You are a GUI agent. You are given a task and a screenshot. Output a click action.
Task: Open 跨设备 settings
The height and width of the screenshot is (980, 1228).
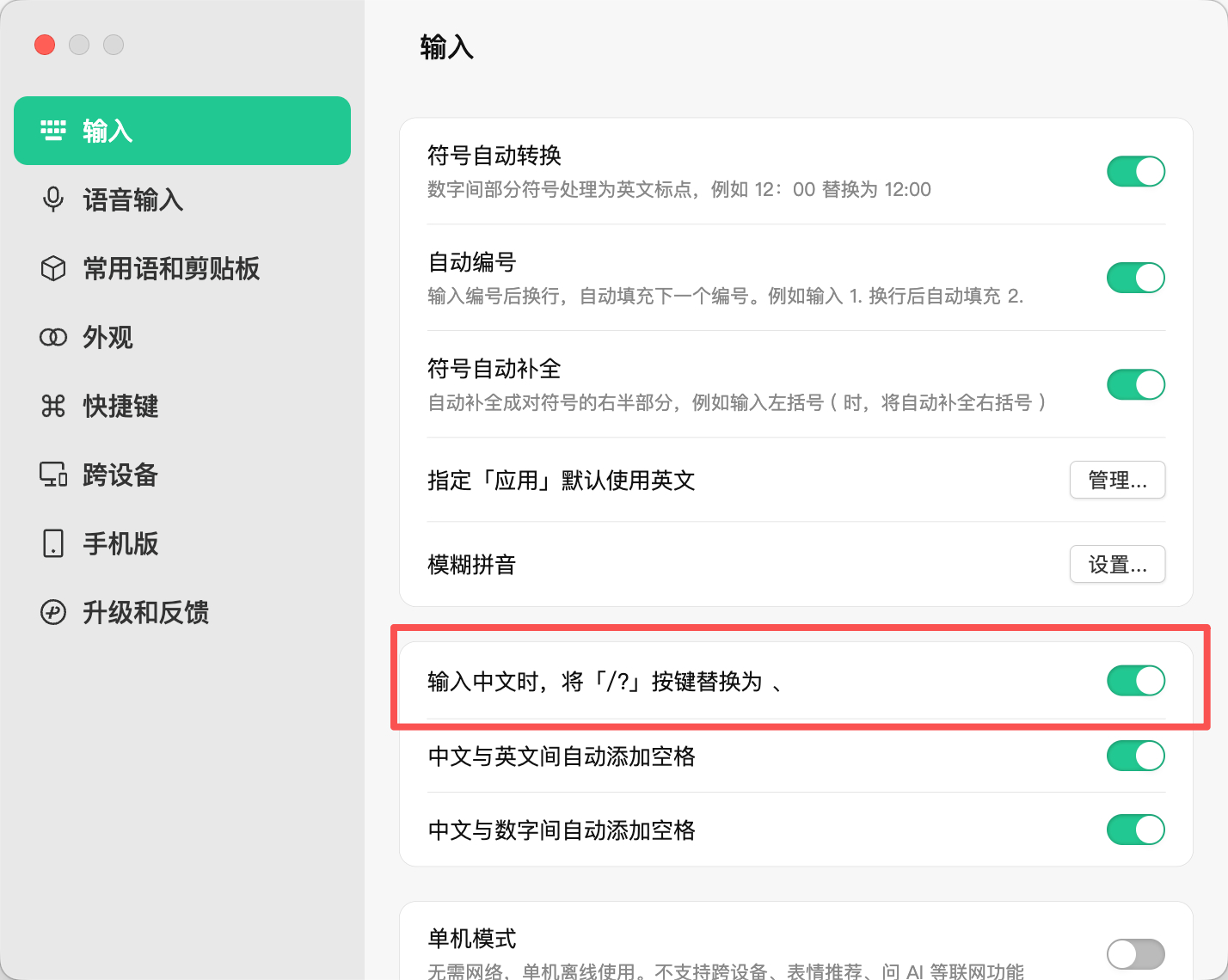pyautogui.click(x=182, y=475)
